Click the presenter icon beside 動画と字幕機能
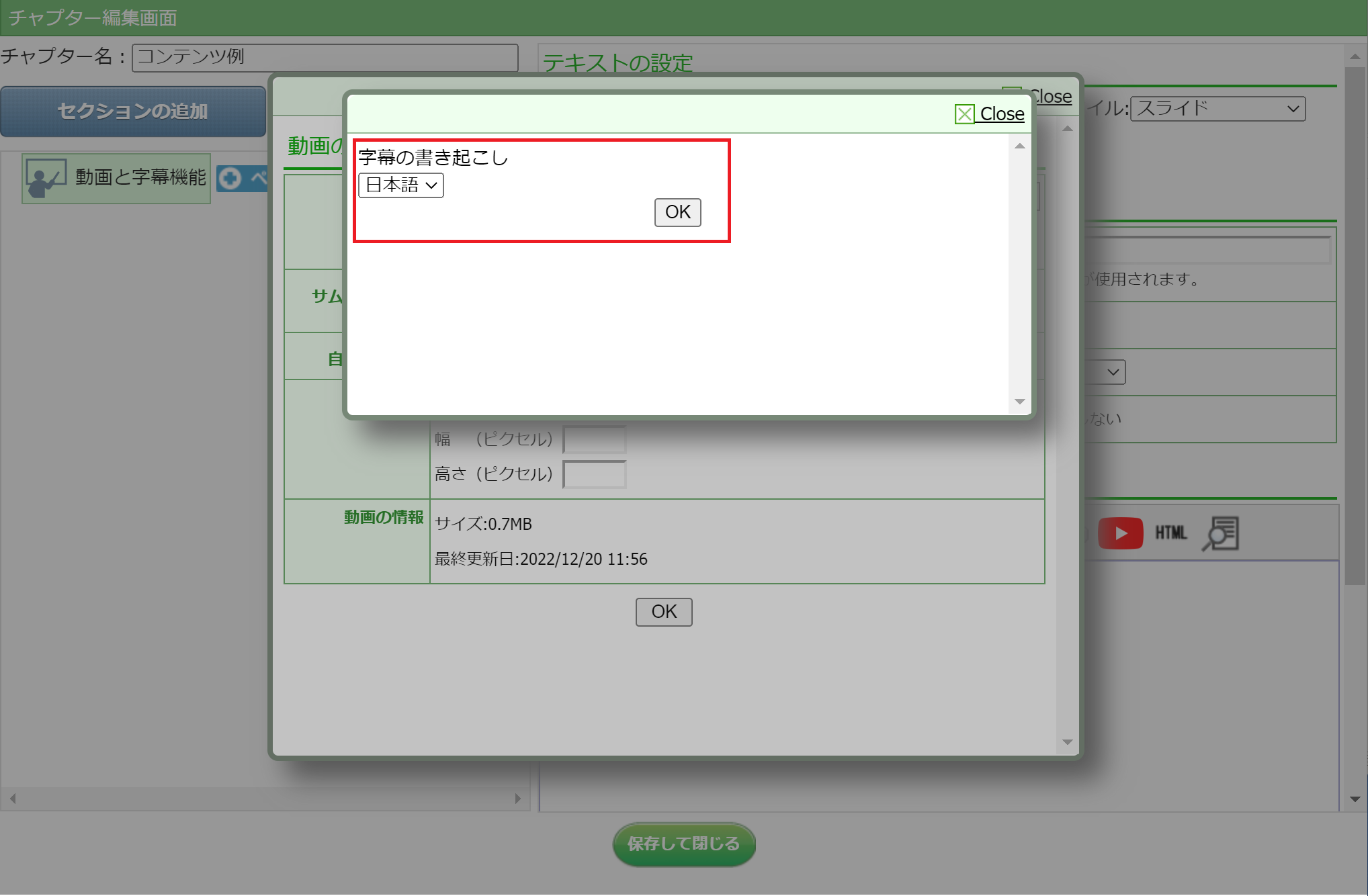 coord(46,178)
